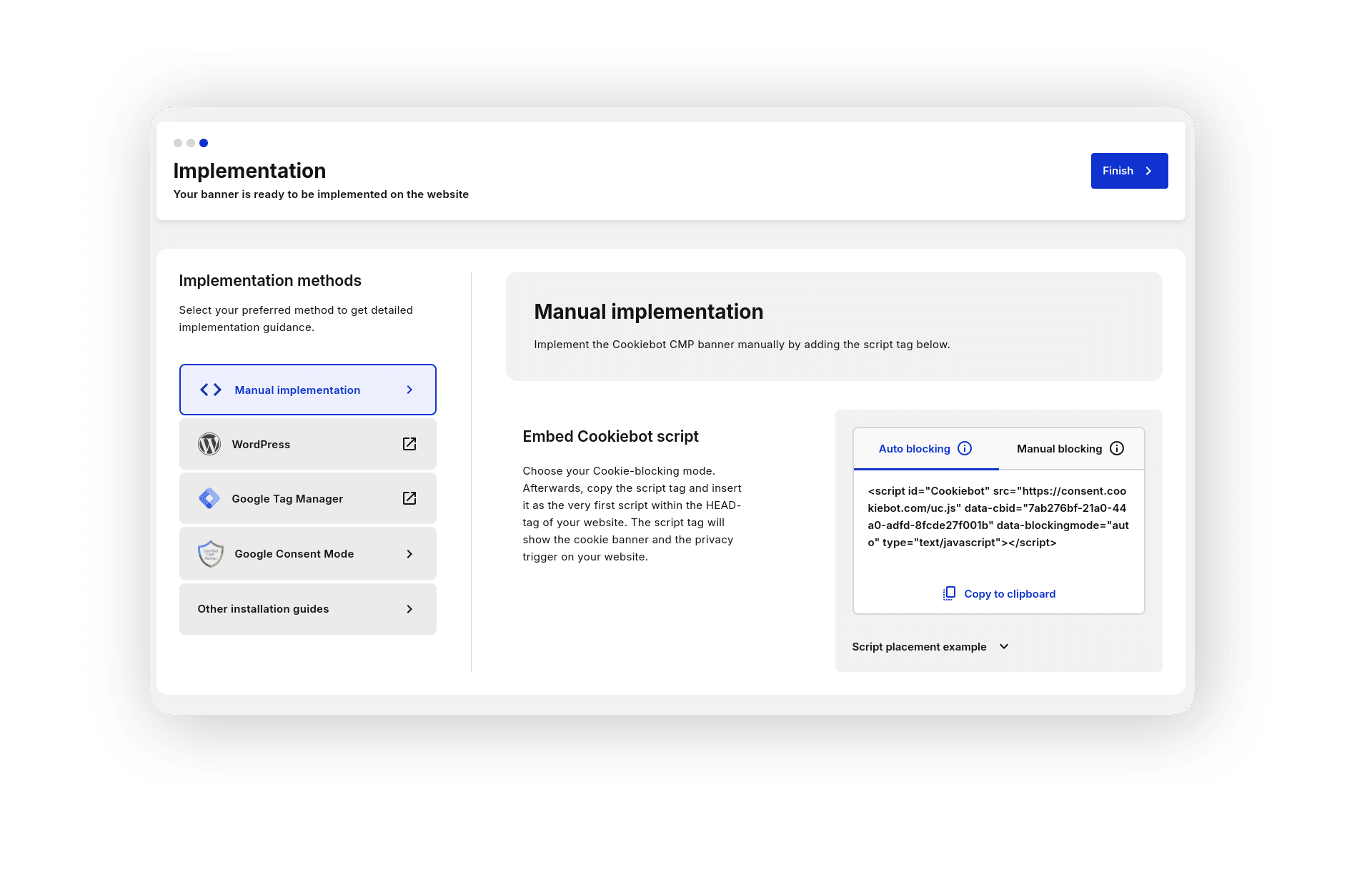Click the info icon next to Manual blocking
The width and height of the screenshot is (1372, 885).
click(1117, 448)
